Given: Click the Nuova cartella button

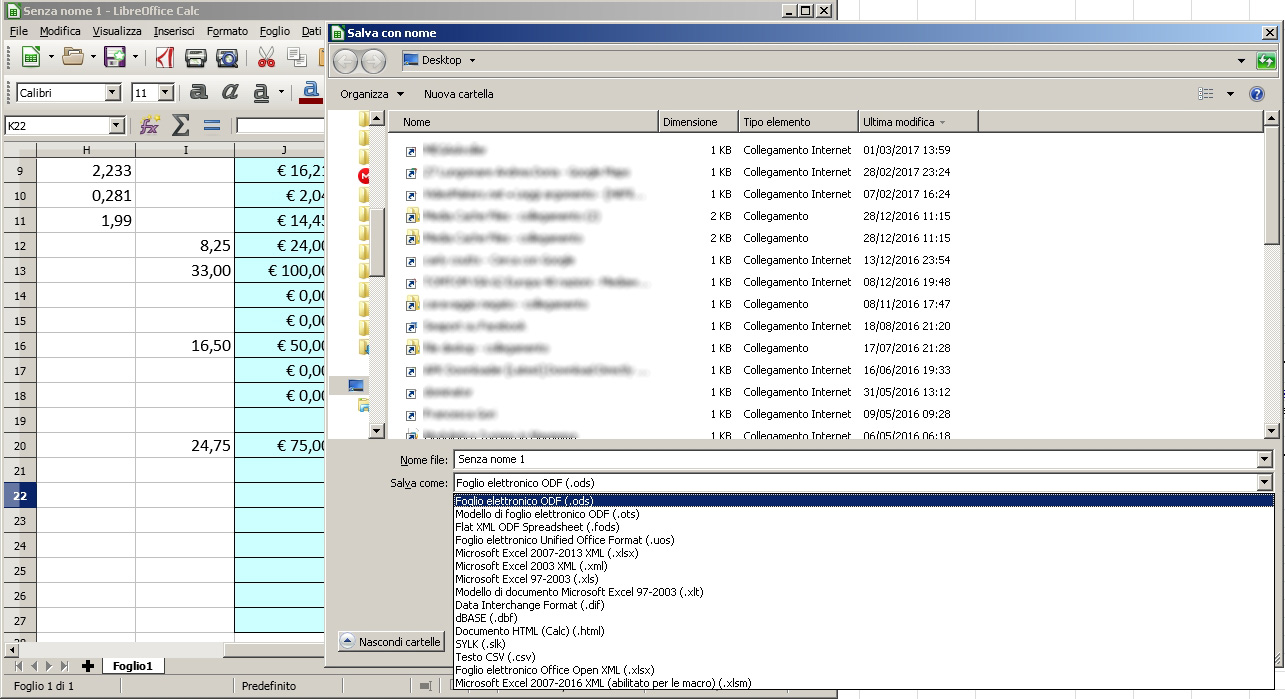Looking at the screenshot, I should coord(458,94).
